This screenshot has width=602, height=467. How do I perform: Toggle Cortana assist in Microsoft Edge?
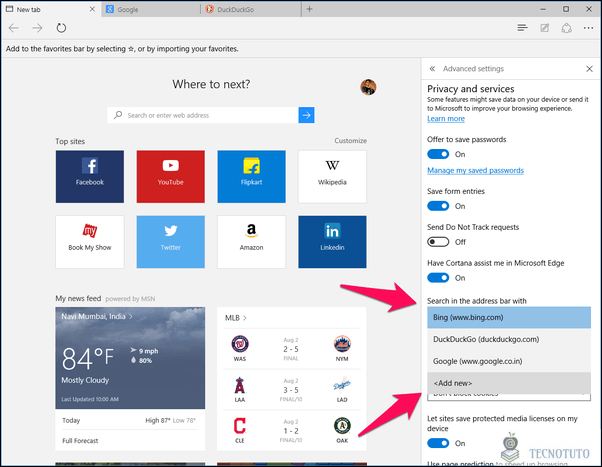coord(438,278)
